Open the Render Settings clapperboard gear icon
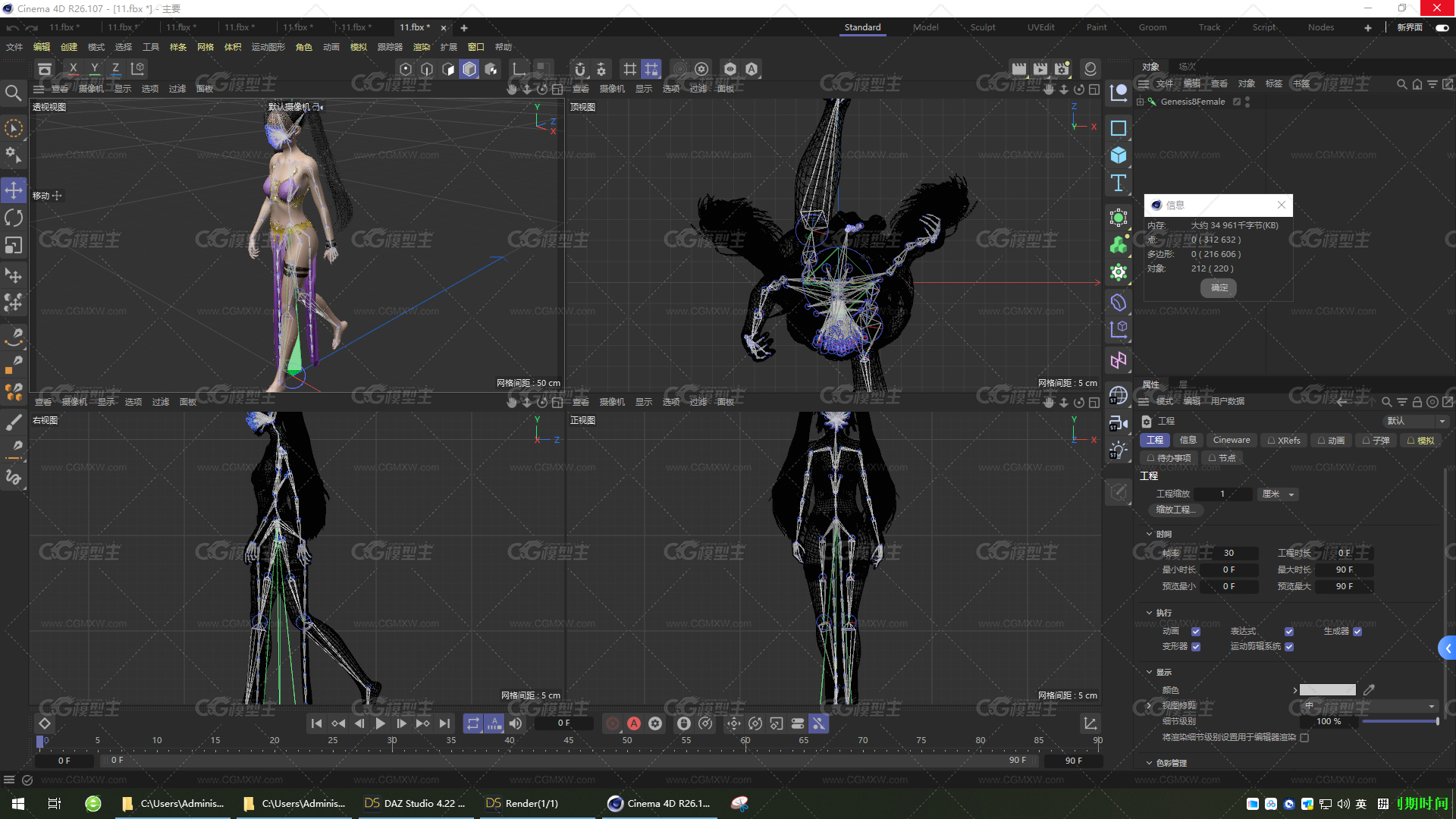Screen dimensions: 1456x819 [x=1062, y=69]
